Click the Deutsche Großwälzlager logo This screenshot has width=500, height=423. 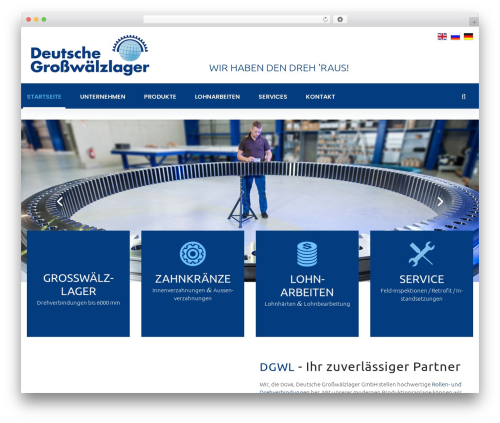click(90, 55)
